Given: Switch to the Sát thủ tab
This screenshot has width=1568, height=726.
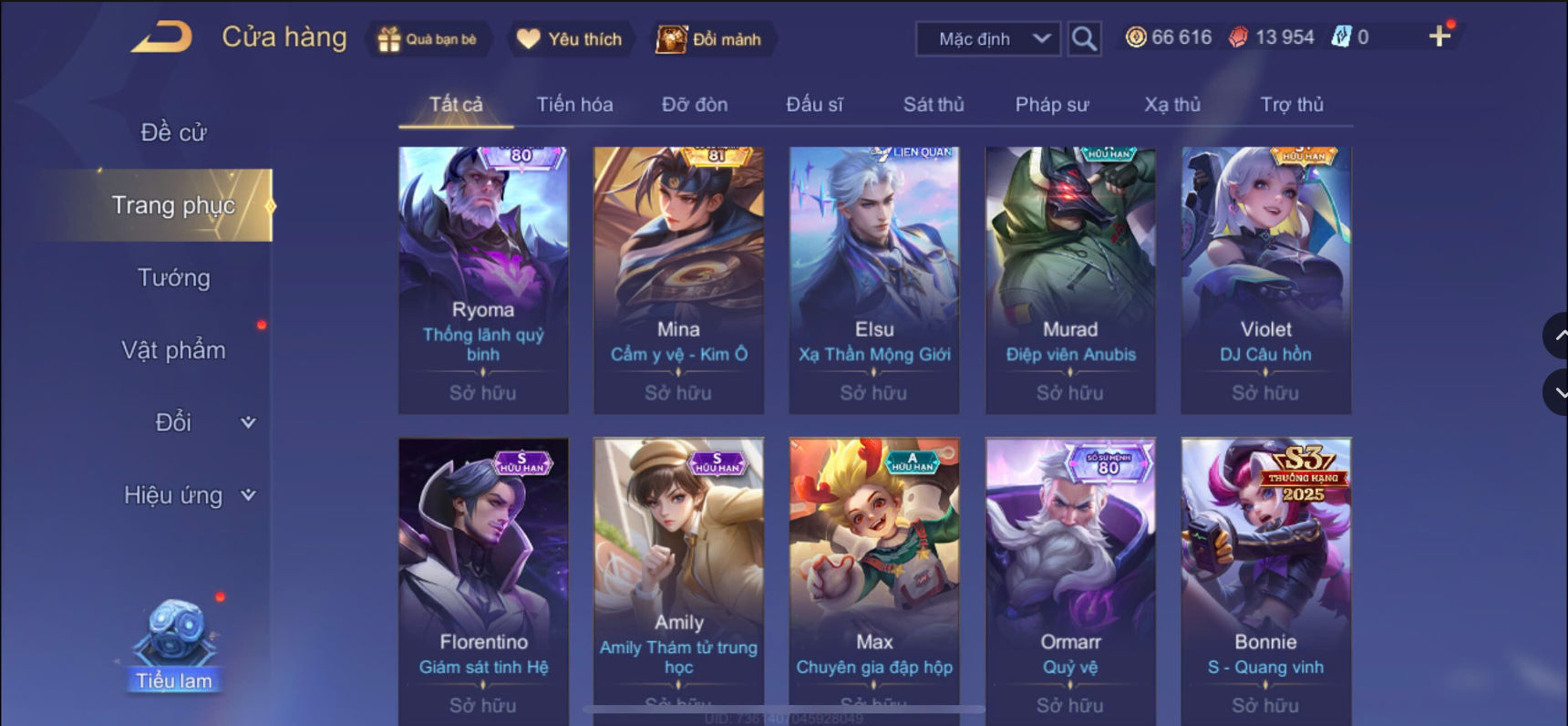Looking at the screenshot, I should (x=933, y=104).
